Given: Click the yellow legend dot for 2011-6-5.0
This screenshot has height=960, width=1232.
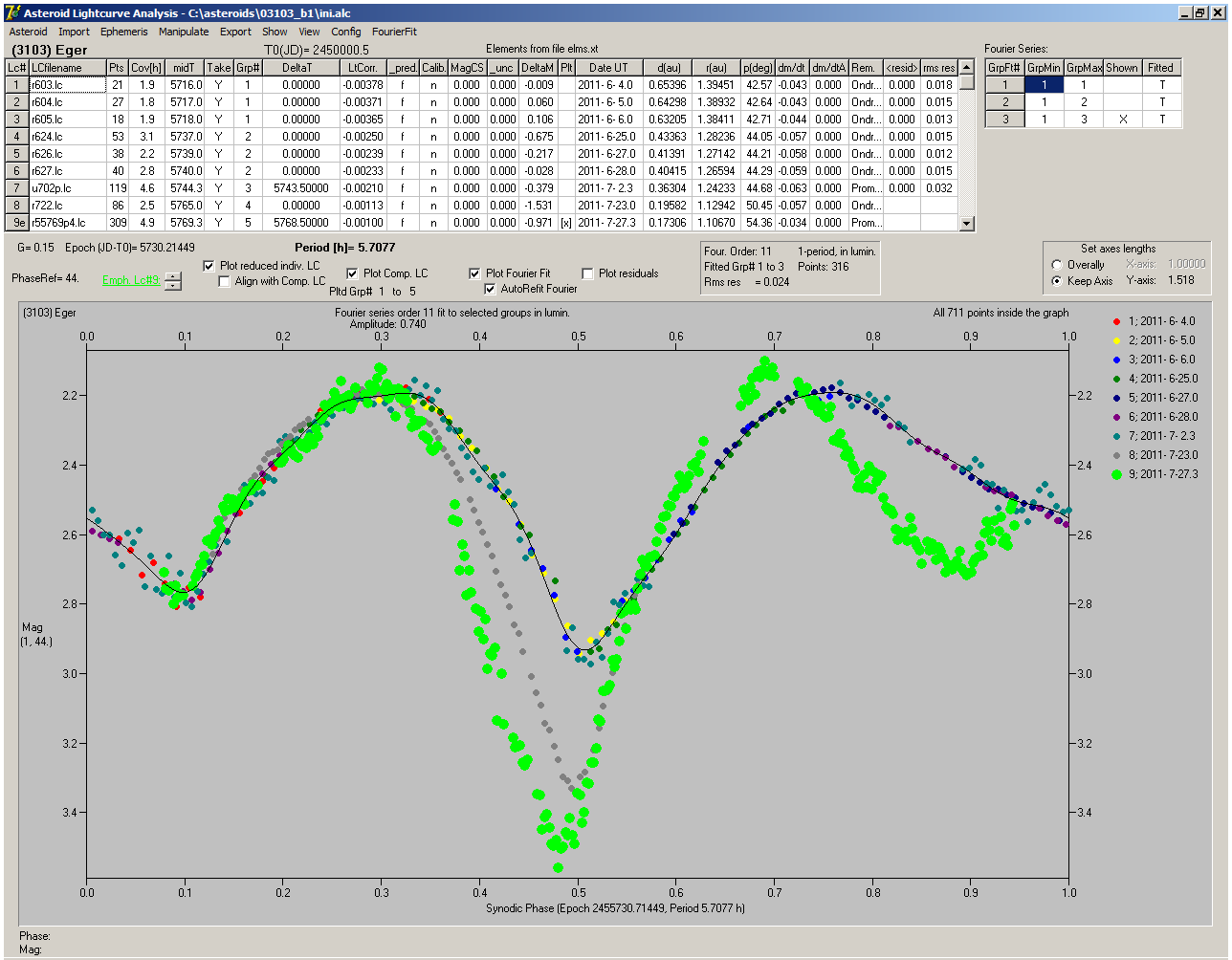Looking at the screenshot, I should coord(1116,340).
